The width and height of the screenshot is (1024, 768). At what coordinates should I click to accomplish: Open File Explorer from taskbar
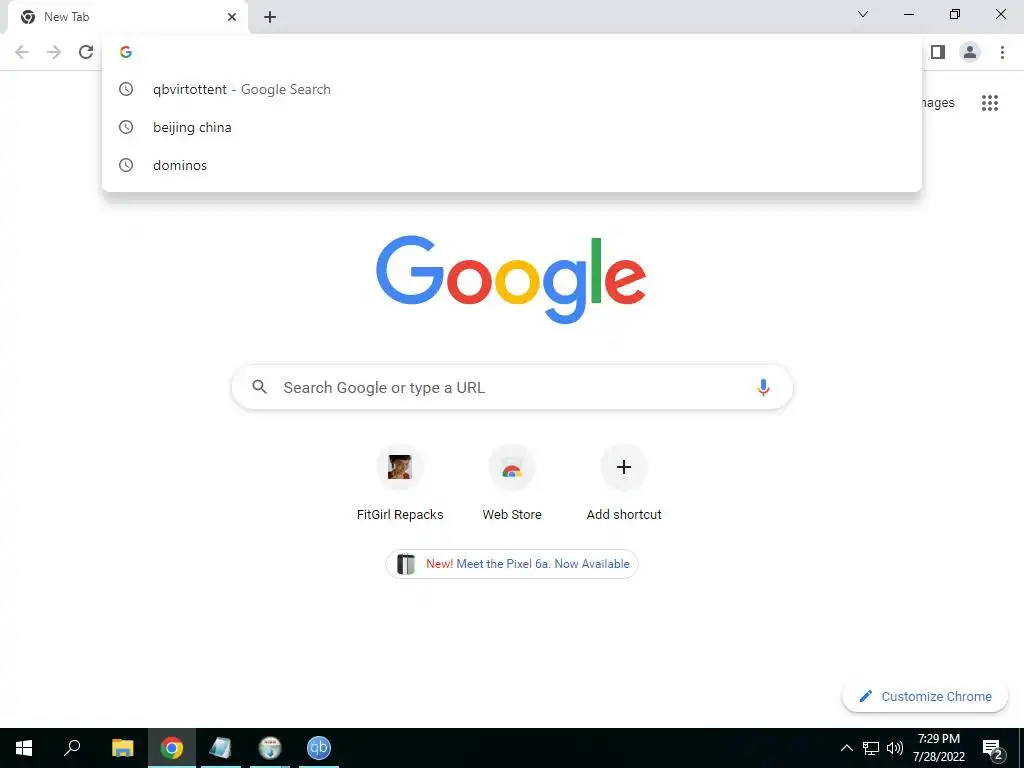pos(122,748)
